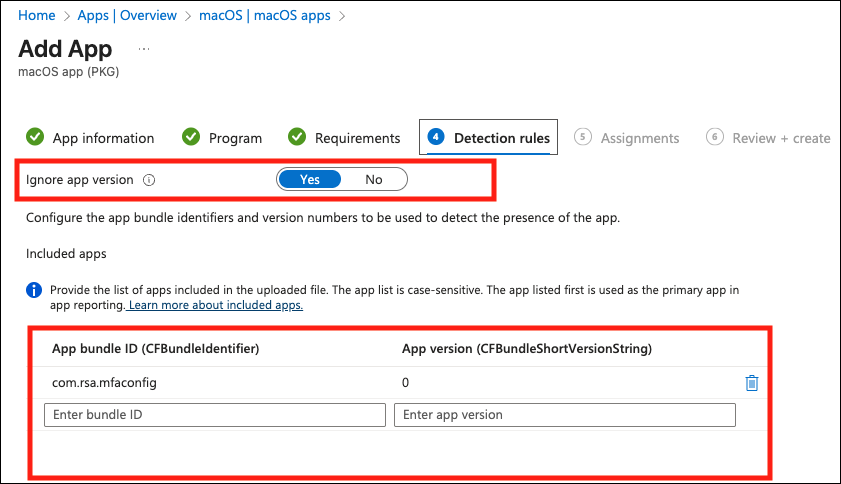Click the blue information icon beside included apps note
This screenshot has height=484, width=841.
click(x=34, y=290)
